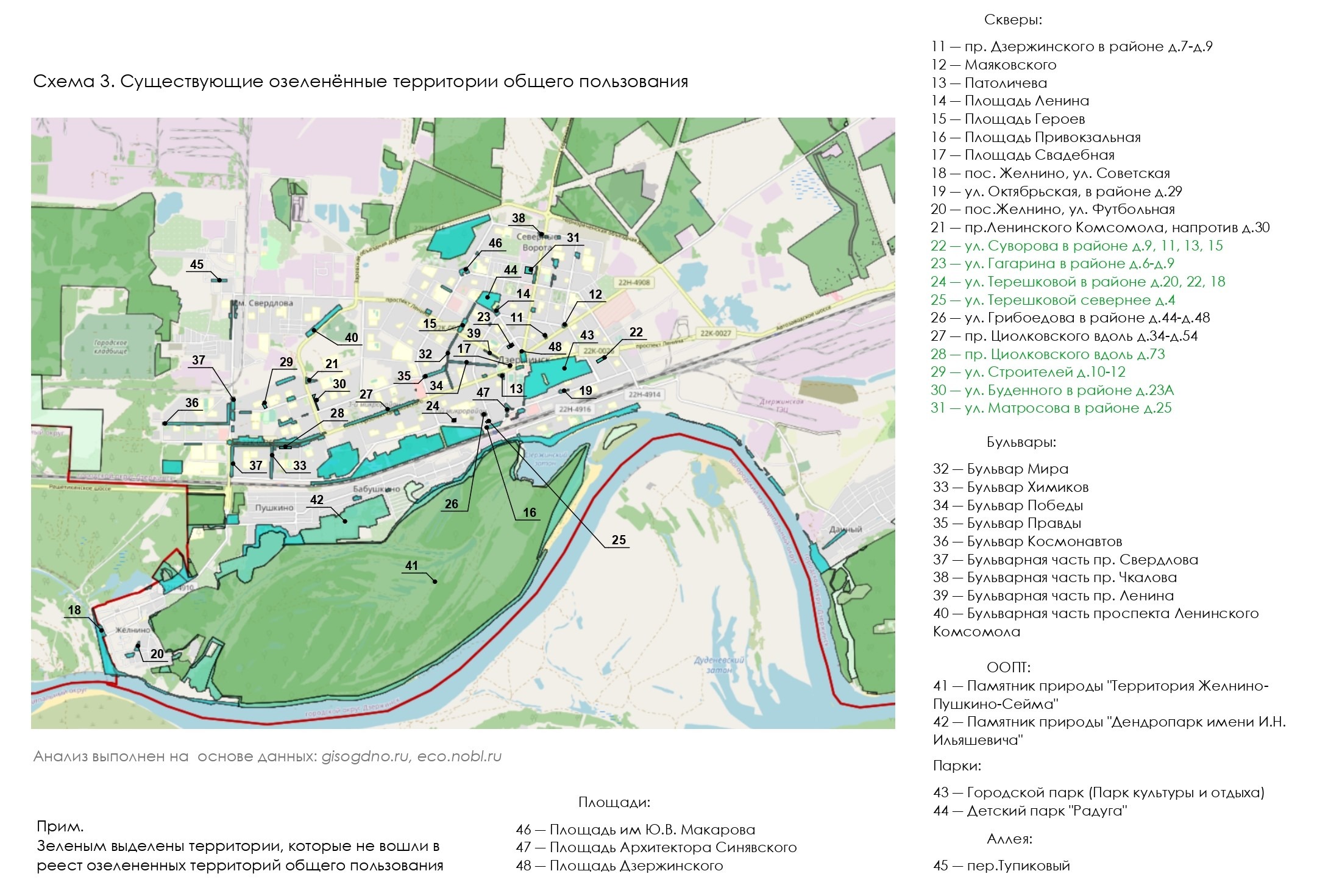The width and height of the screenshot is (1317, 896).
Task: Click the 'Скверы:' legend heading
Action: coord(1013,20)
